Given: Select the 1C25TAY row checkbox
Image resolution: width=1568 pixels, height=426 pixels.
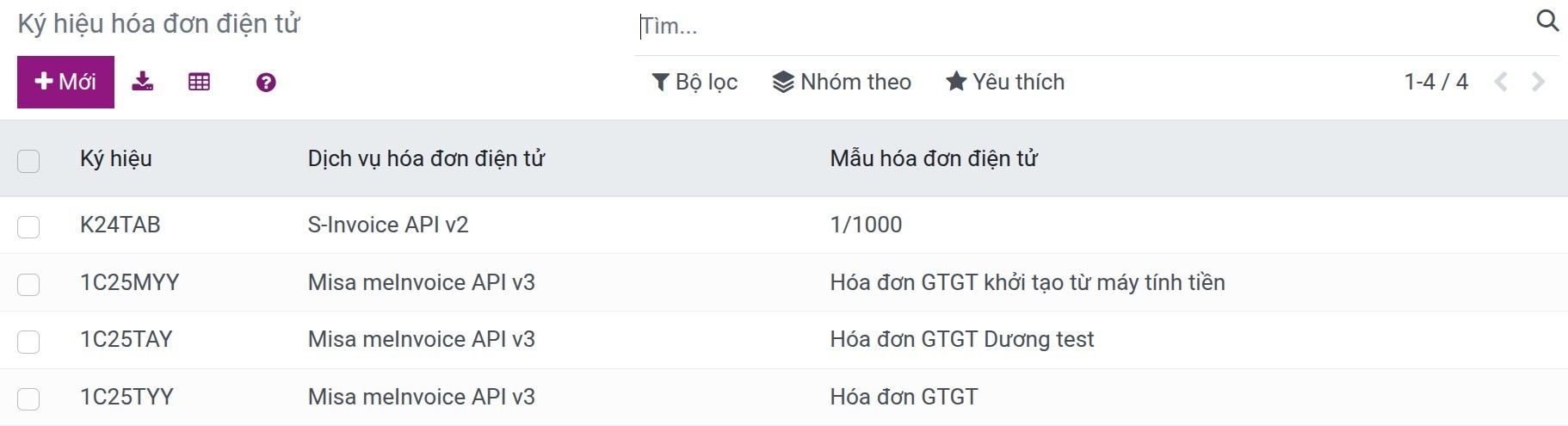Looking at the screenshot, I should coord(28,342).
